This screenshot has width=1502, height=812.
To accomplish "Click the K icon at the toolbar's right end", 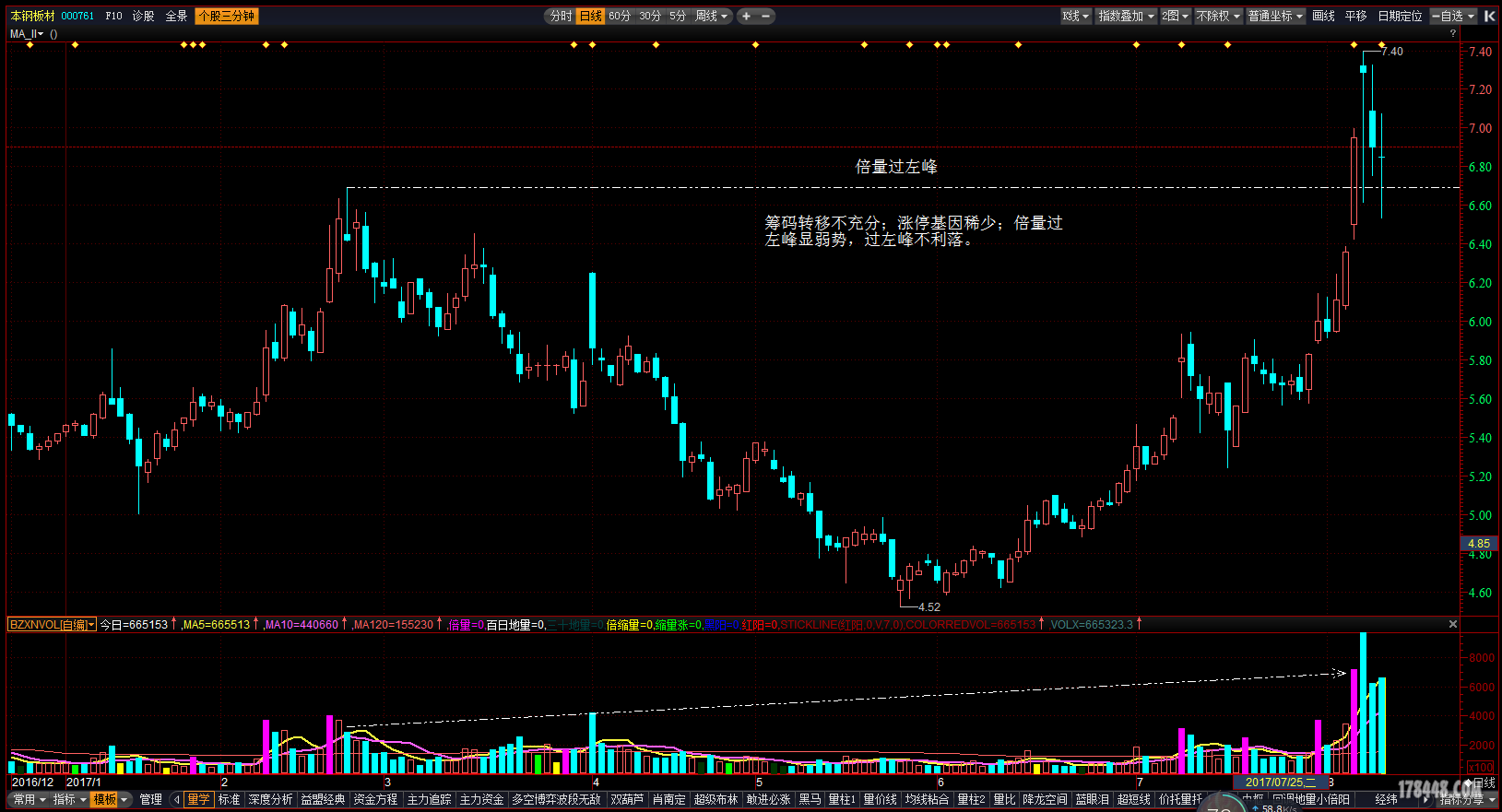I will click(x=1489, y=16).
